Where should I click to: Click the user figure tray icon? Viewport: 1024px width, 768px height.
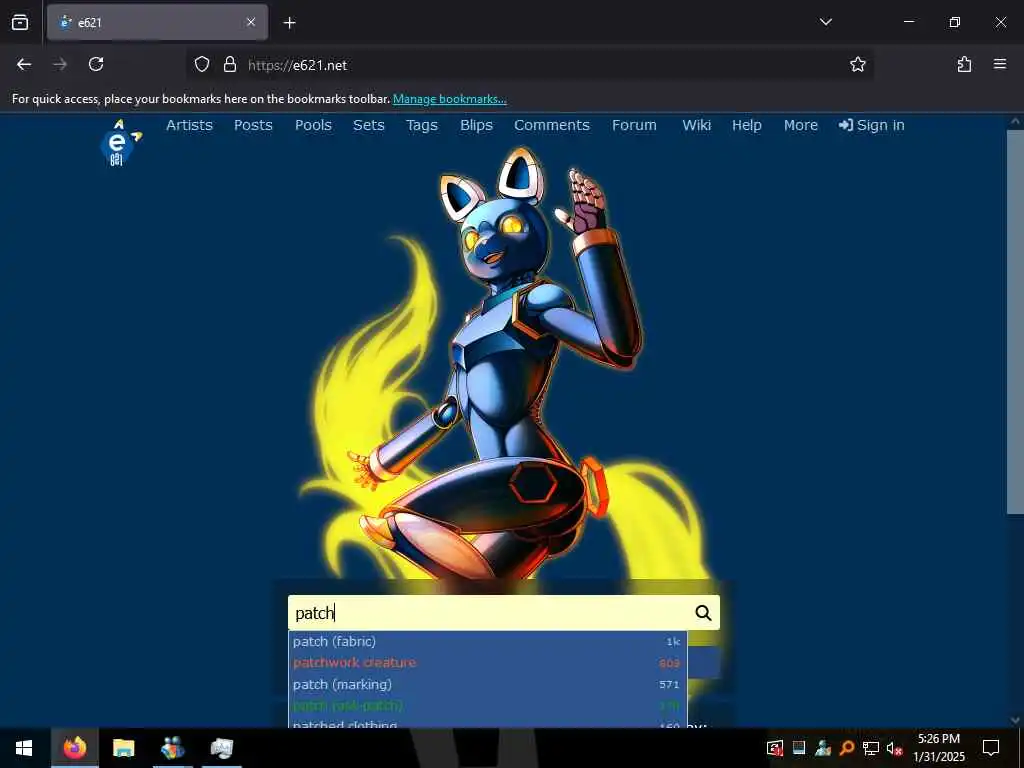point(823,748)
